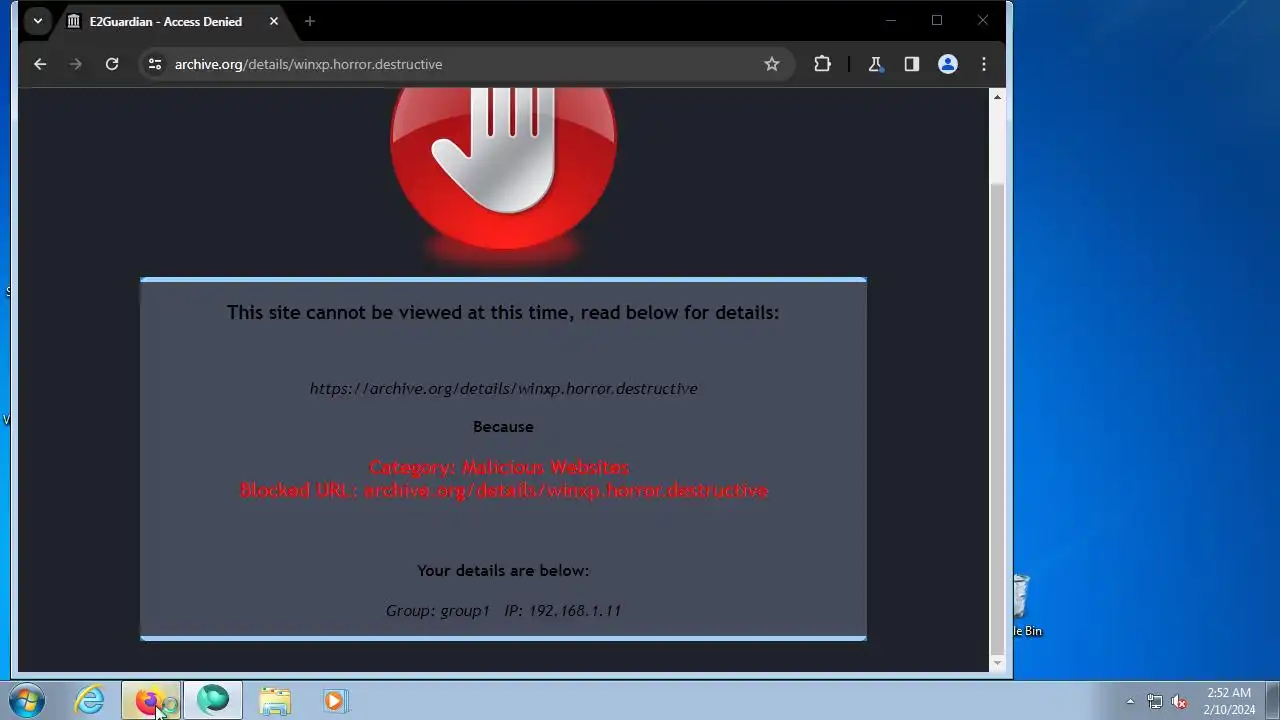The width and height of the screenshot is (1280, 720).
Task: Click 'Category: Malicious Websites' red text
Action: [499, 467]
